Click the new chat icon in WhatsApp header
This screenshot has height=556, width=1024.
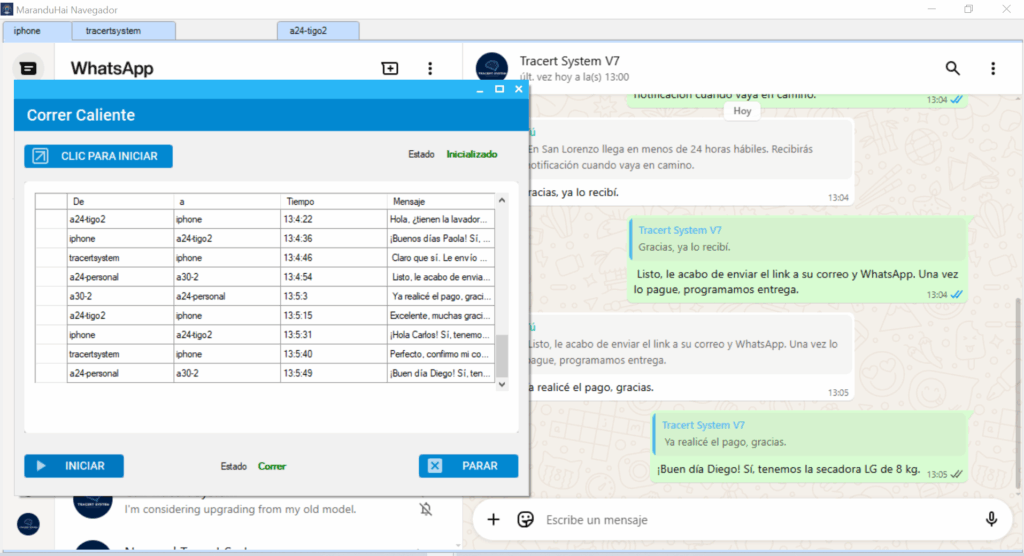click(x=390, y=68)
